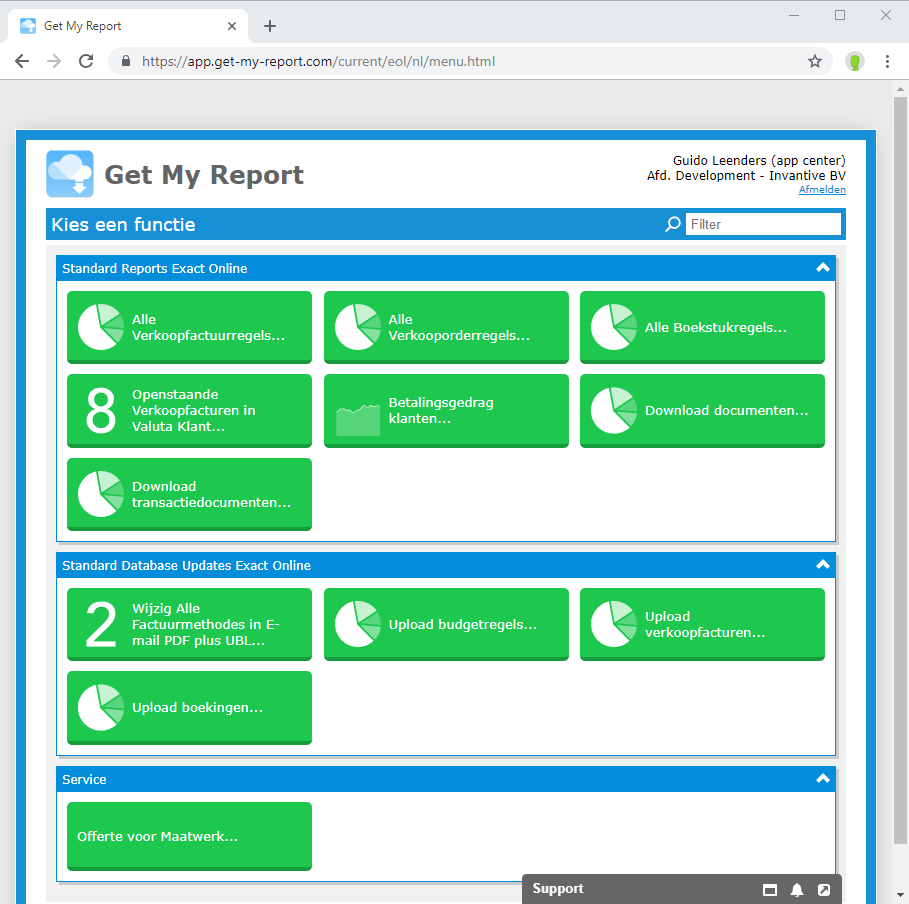
Task: Click pie chart icon on Upload boekingen
Action: pyautogui.click(x=101, y=707)
